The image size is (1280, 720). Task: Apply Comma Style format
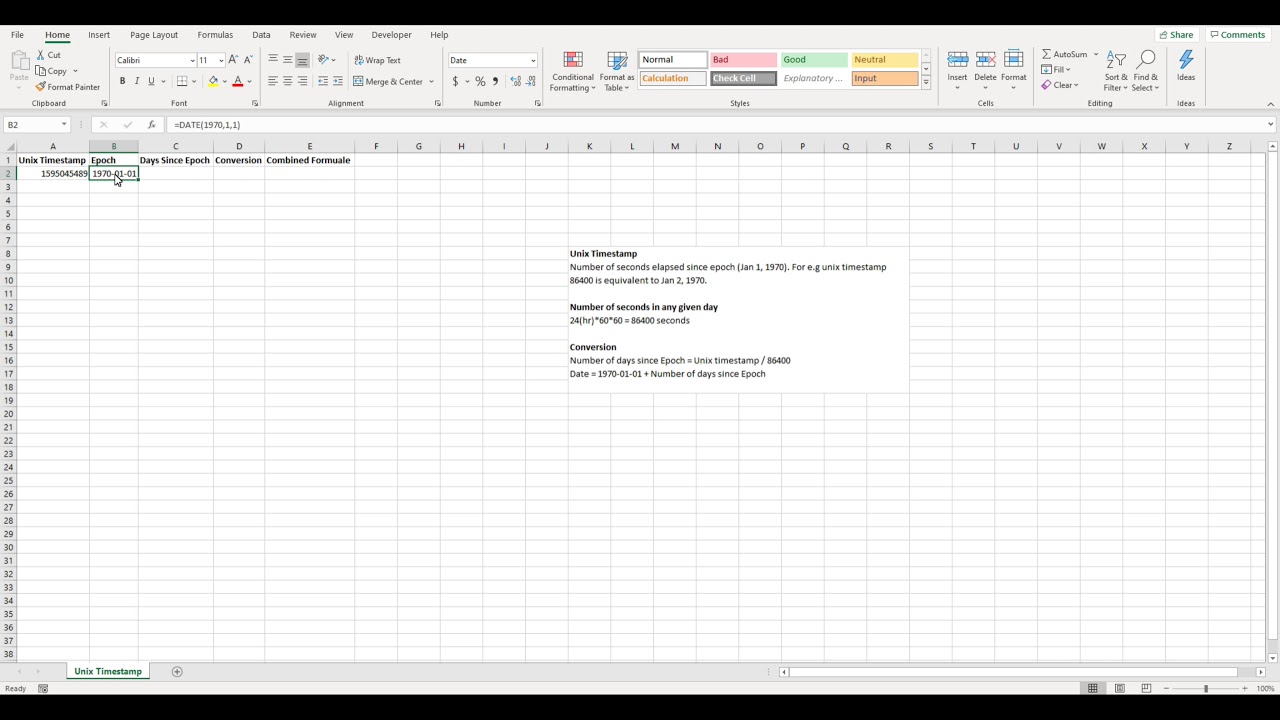(x=495, y=81)
